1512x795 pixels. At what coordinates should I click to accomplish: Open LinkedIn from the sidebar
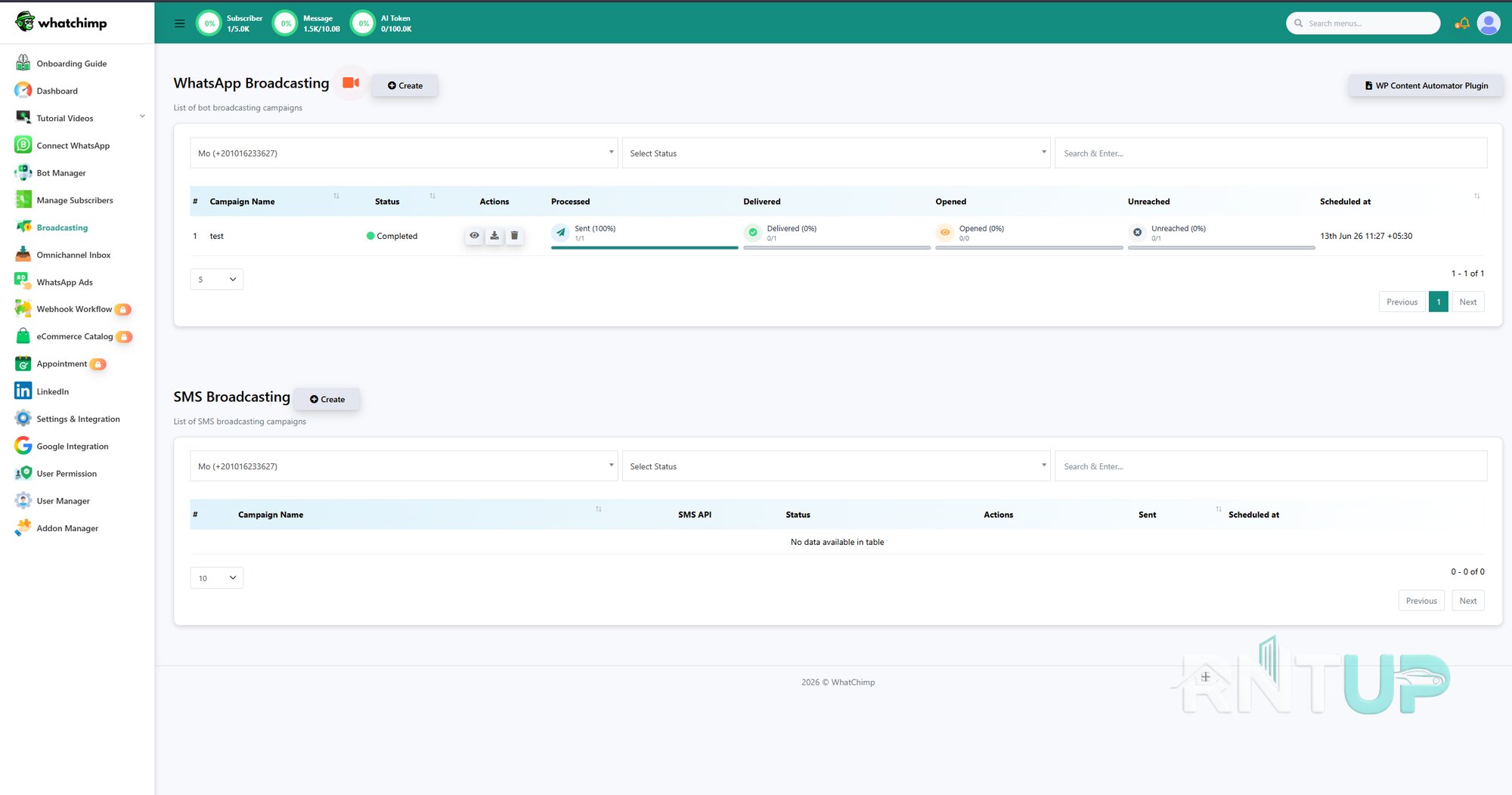[x=53, y=391]
